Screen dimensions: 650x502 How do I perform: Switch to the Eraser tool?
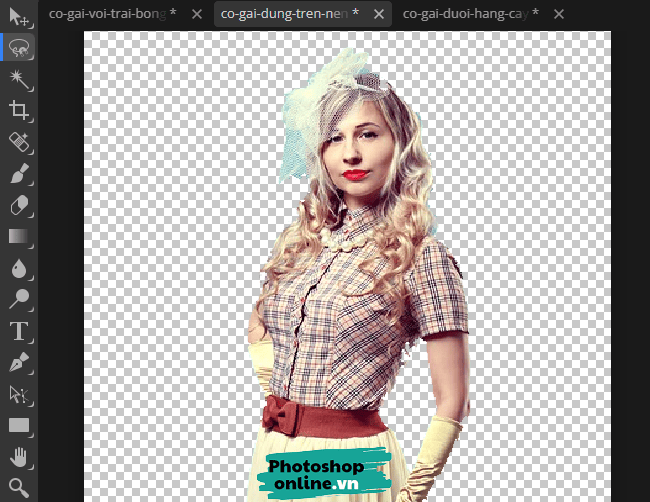pyautogui.click(x=19, y=205)
